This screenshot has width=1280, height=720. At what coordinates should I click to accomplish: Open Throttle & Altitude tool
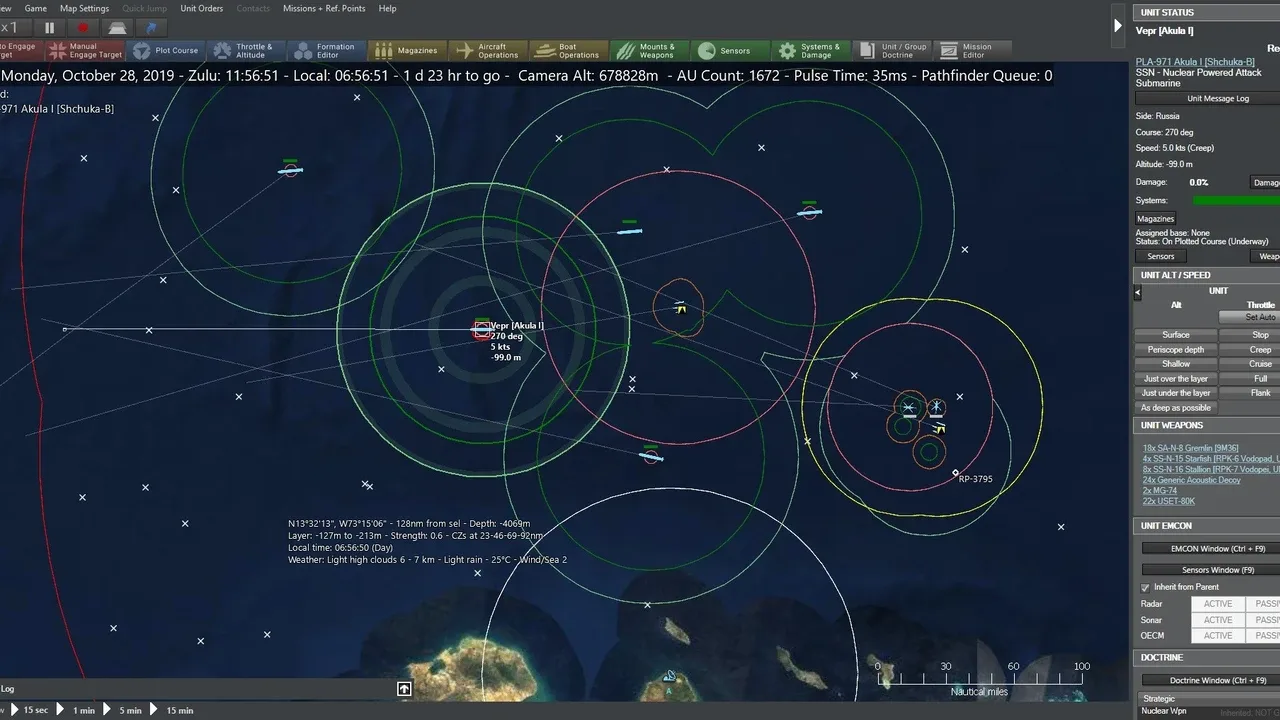coord(244,51)
